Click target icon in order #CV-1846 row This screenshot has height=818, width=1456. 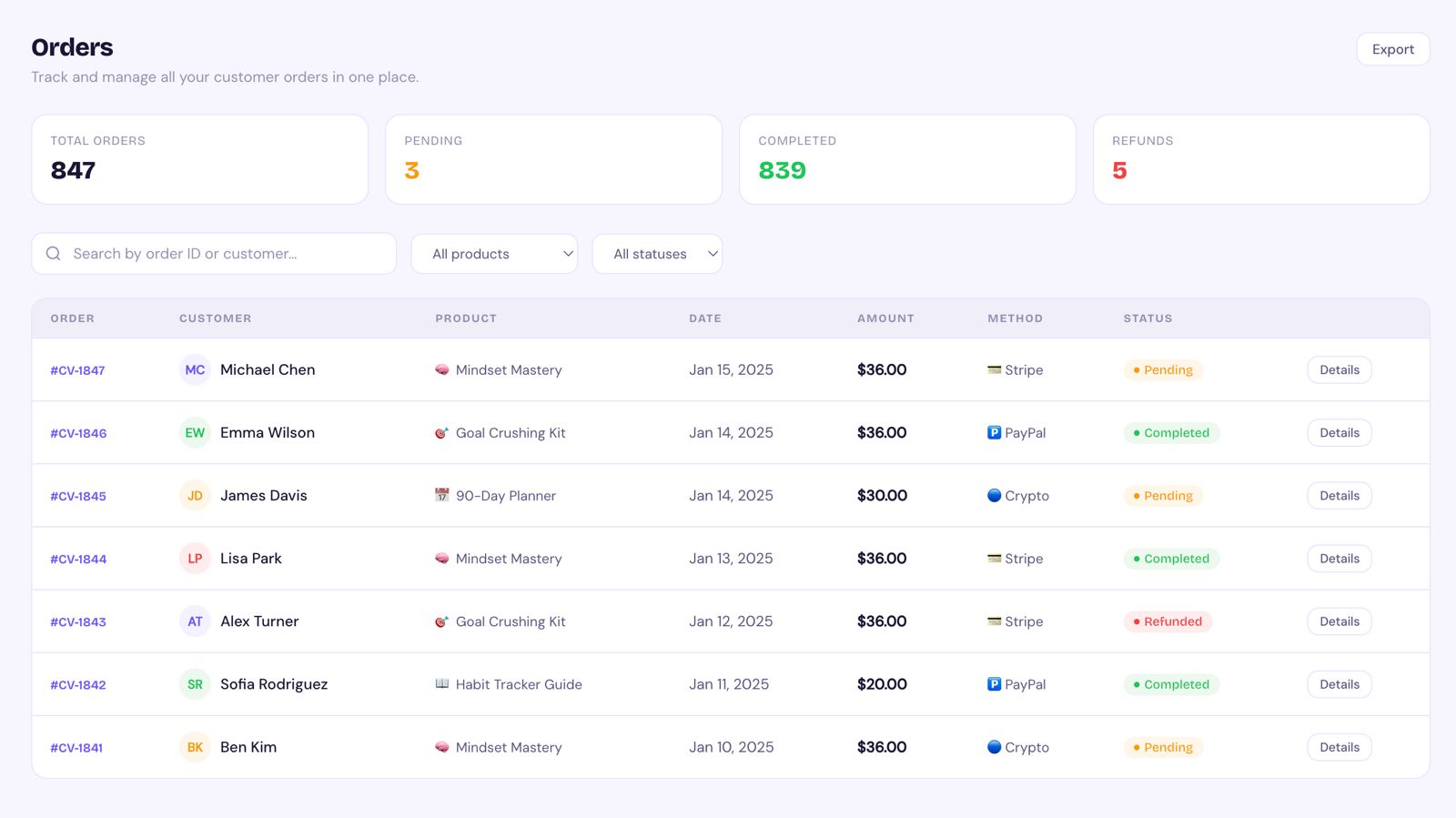coord(442,433)
